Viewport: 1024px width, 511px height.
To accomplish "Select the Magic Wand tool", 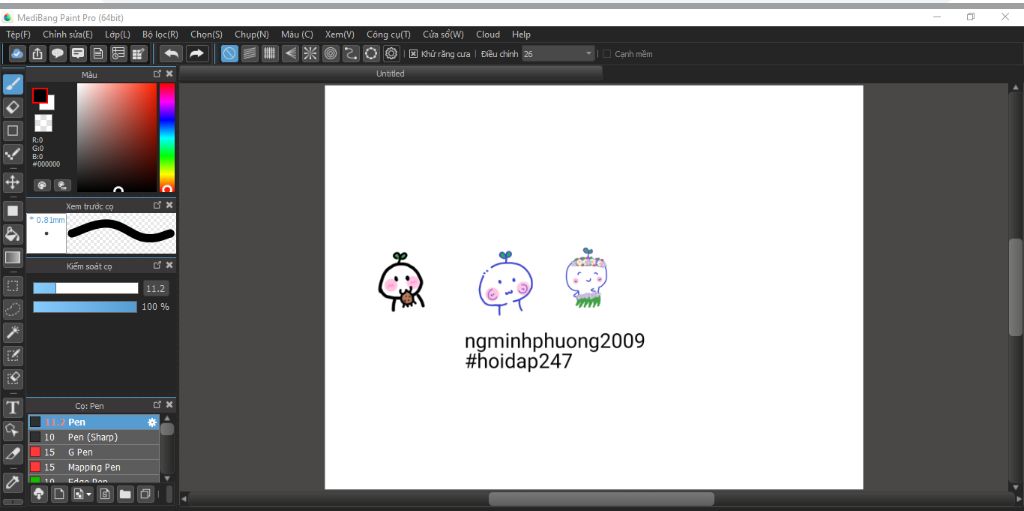I will tap(12, 332).
